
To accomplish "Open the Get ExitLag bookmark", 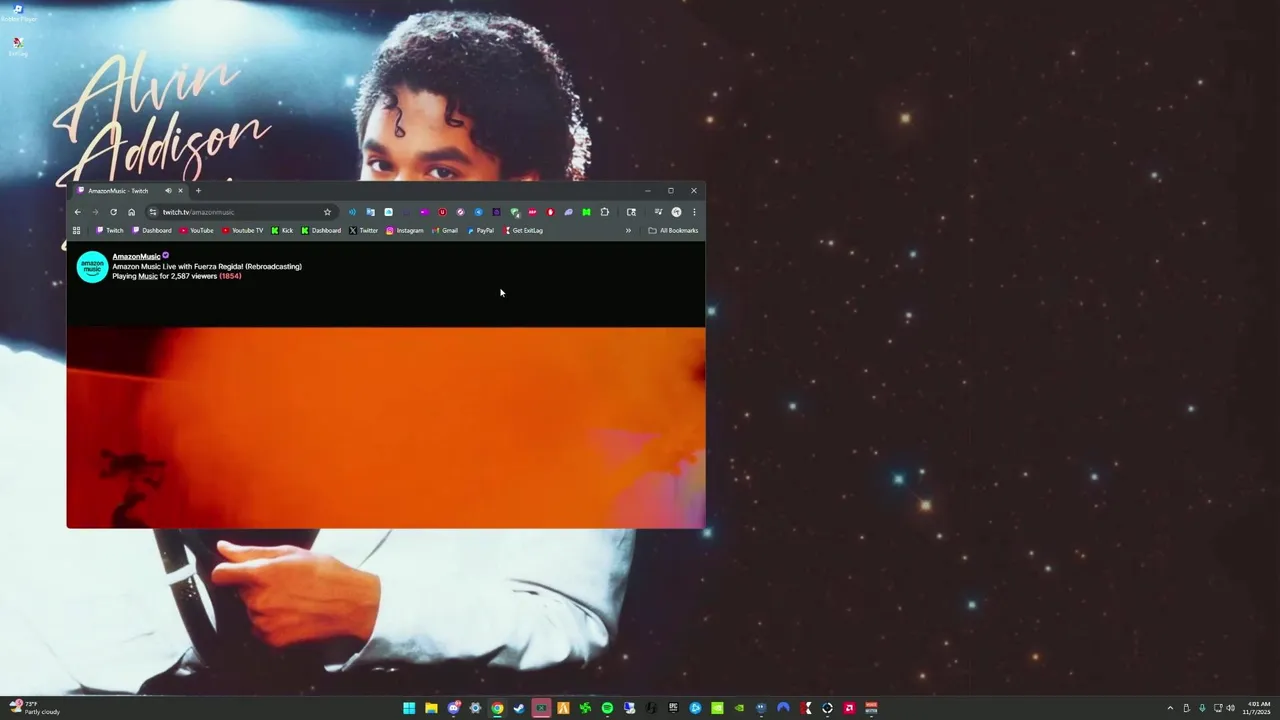I will [523, 231].
